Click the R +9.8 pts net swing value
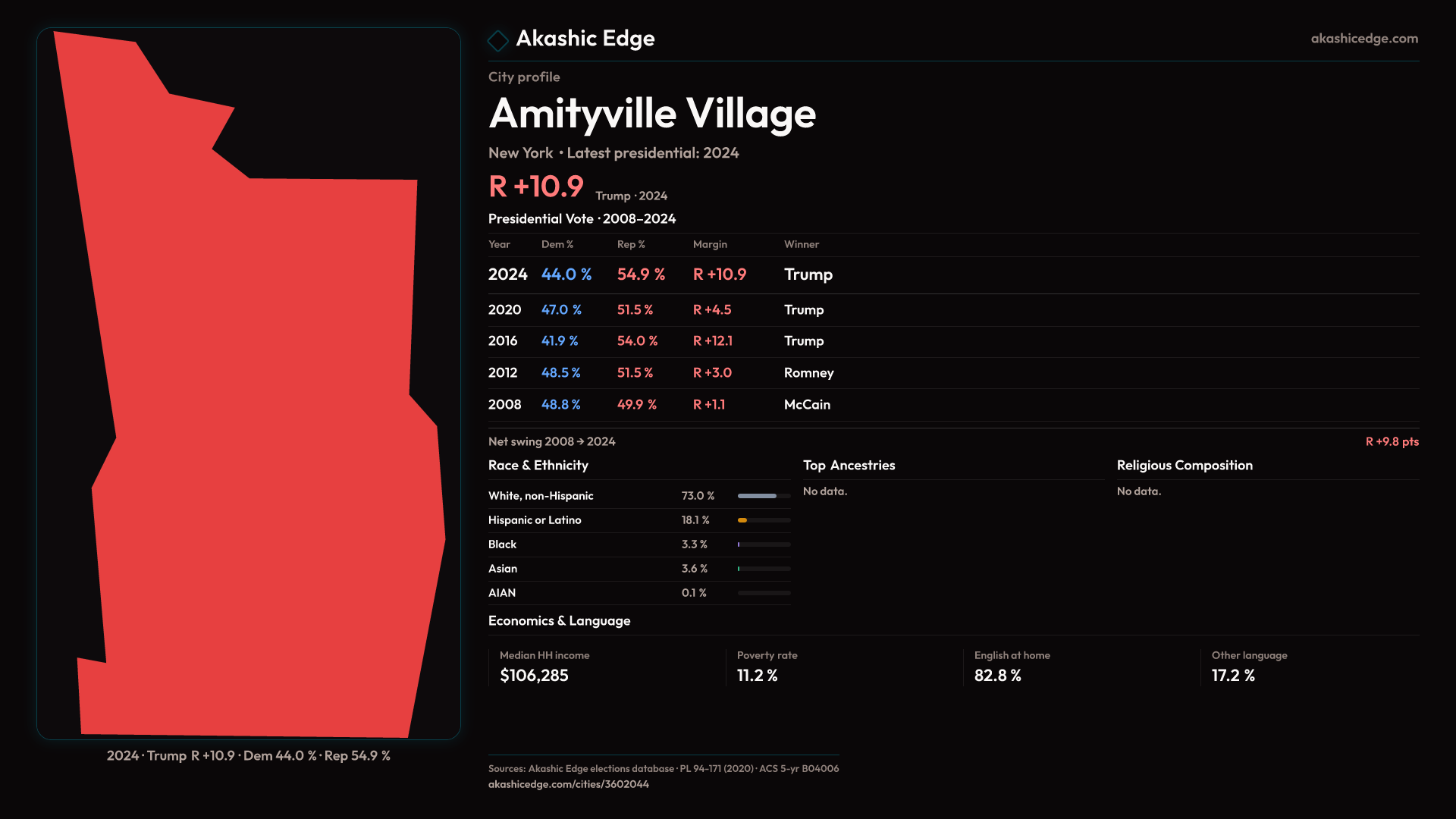The width and height of the screenshot is (1456, 819). 1392,442
